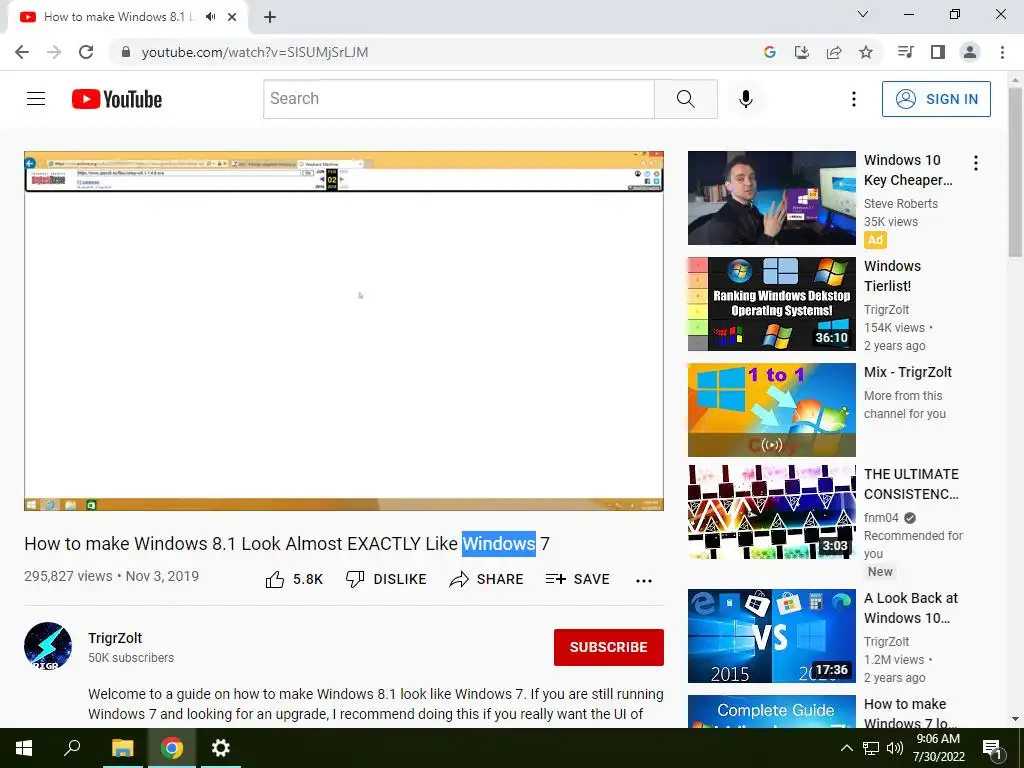The height and width of the screenshot is (768, 1024).
Task: Open taskbar clock 9:06 AM
Action: click(x=938, y=748)
